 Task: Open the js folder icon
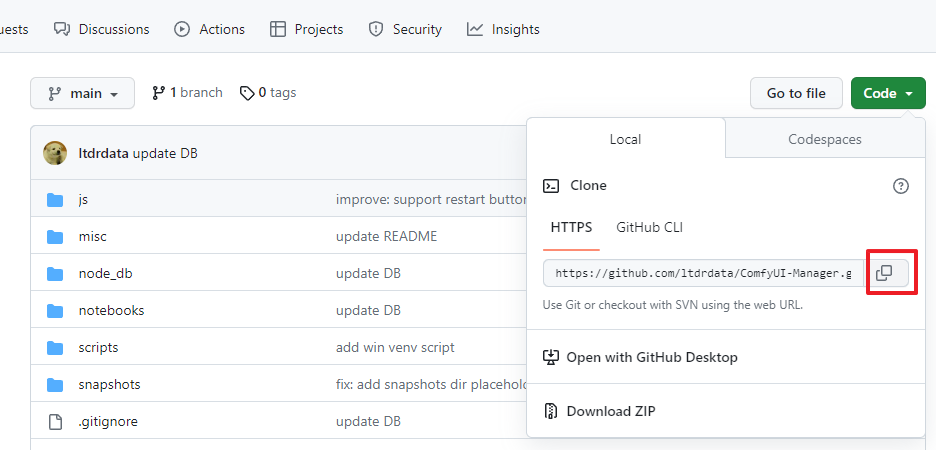55,200
